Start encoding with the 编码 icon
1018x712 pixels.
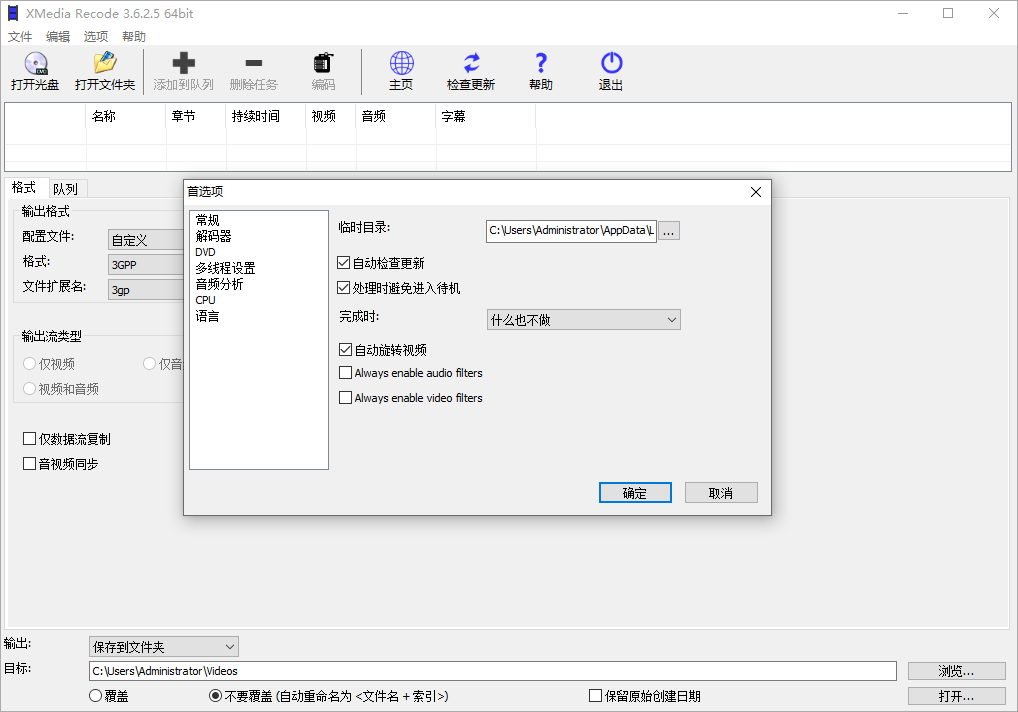321,70
